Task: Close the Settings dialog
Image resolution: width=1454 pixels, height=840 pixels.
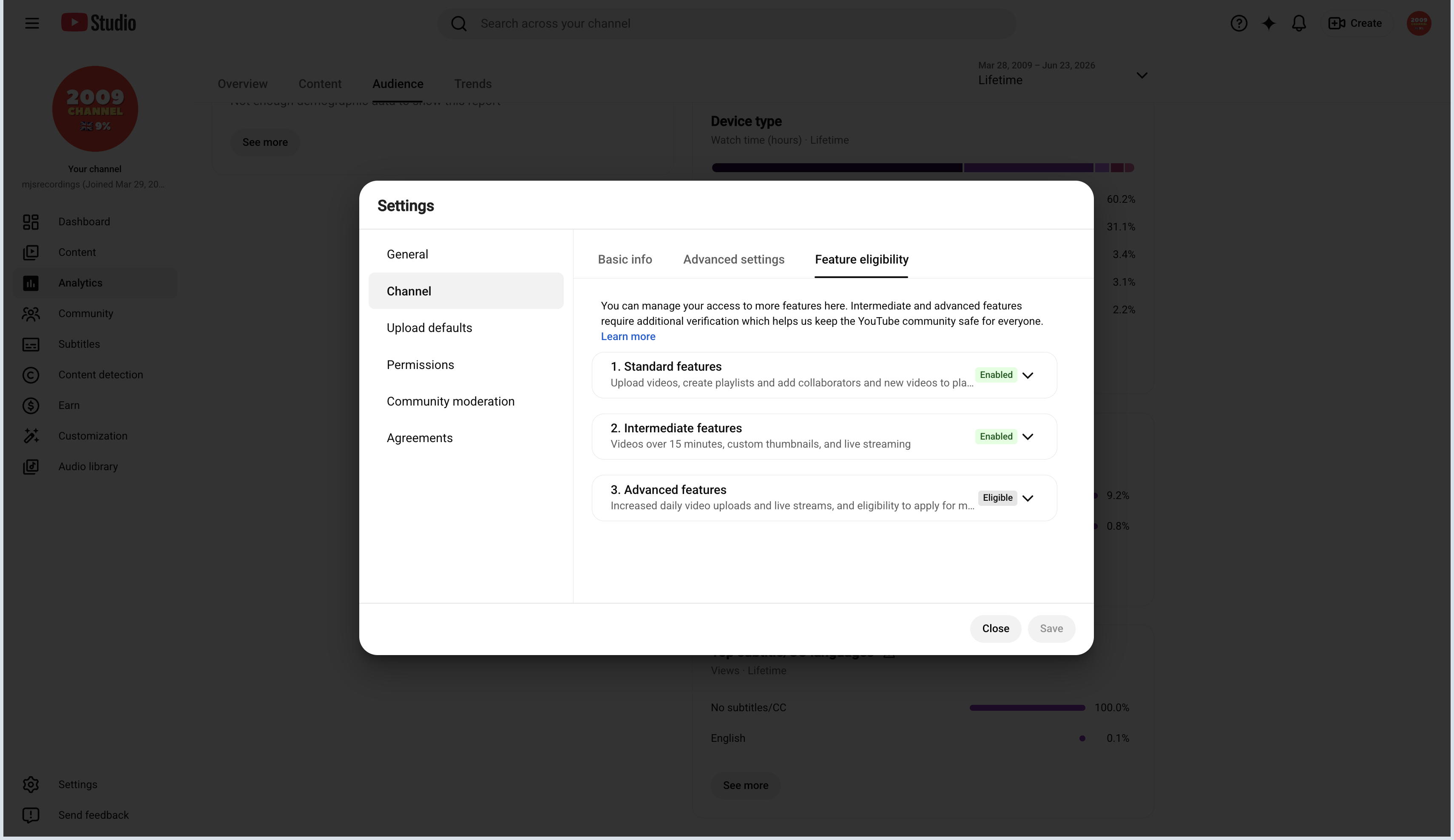Action: pyautogui.click(x=995, y=629)
